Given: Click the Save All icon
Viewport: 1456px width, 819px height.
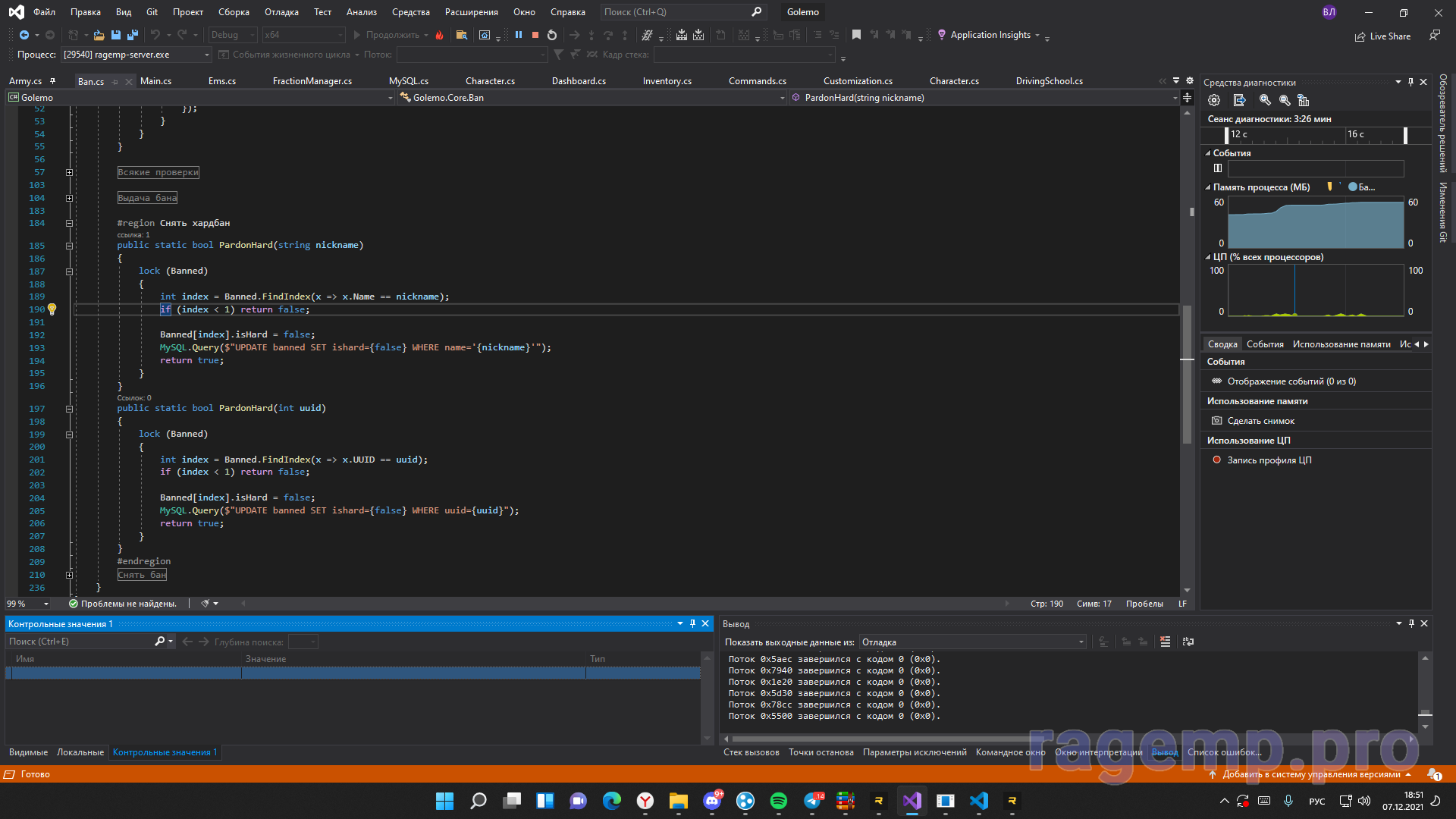Looking at the screenshot, I should tap(133, 35).
